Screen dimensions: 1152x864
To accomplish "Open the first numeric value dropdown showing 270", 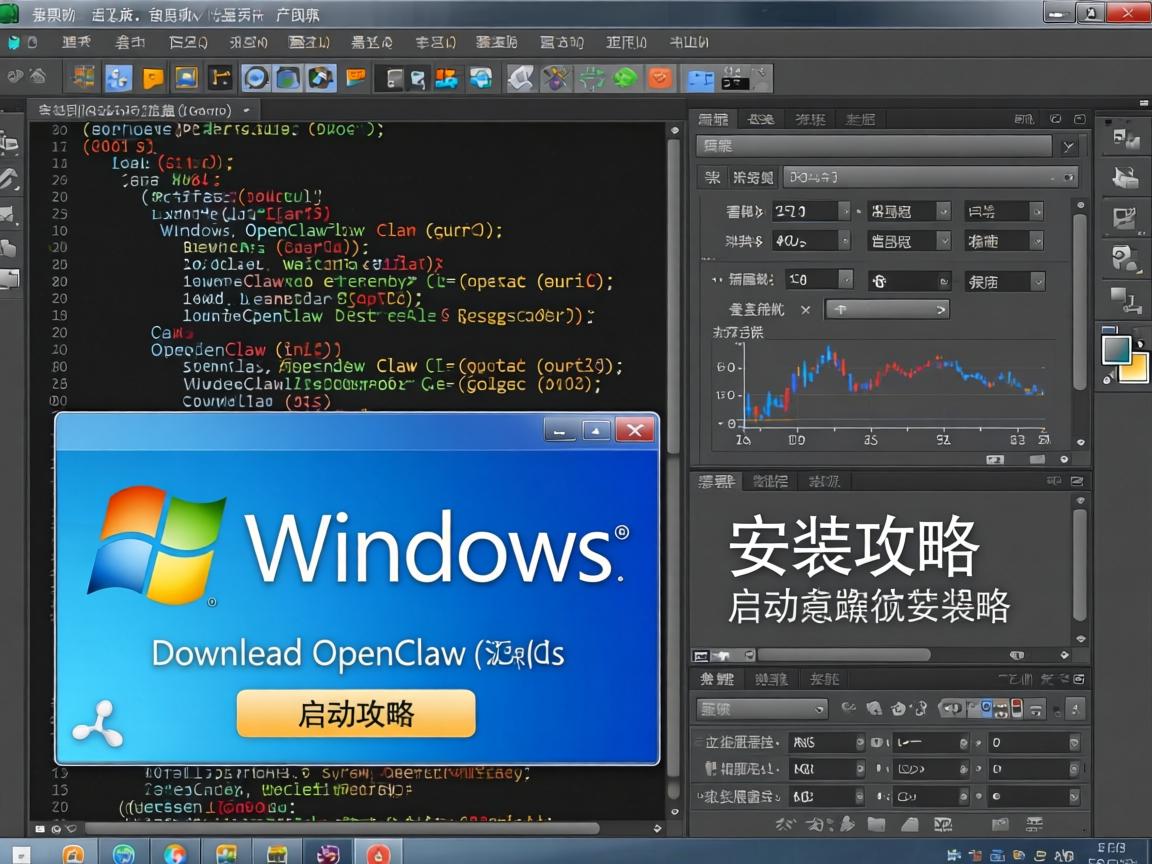I will [844, 211].
